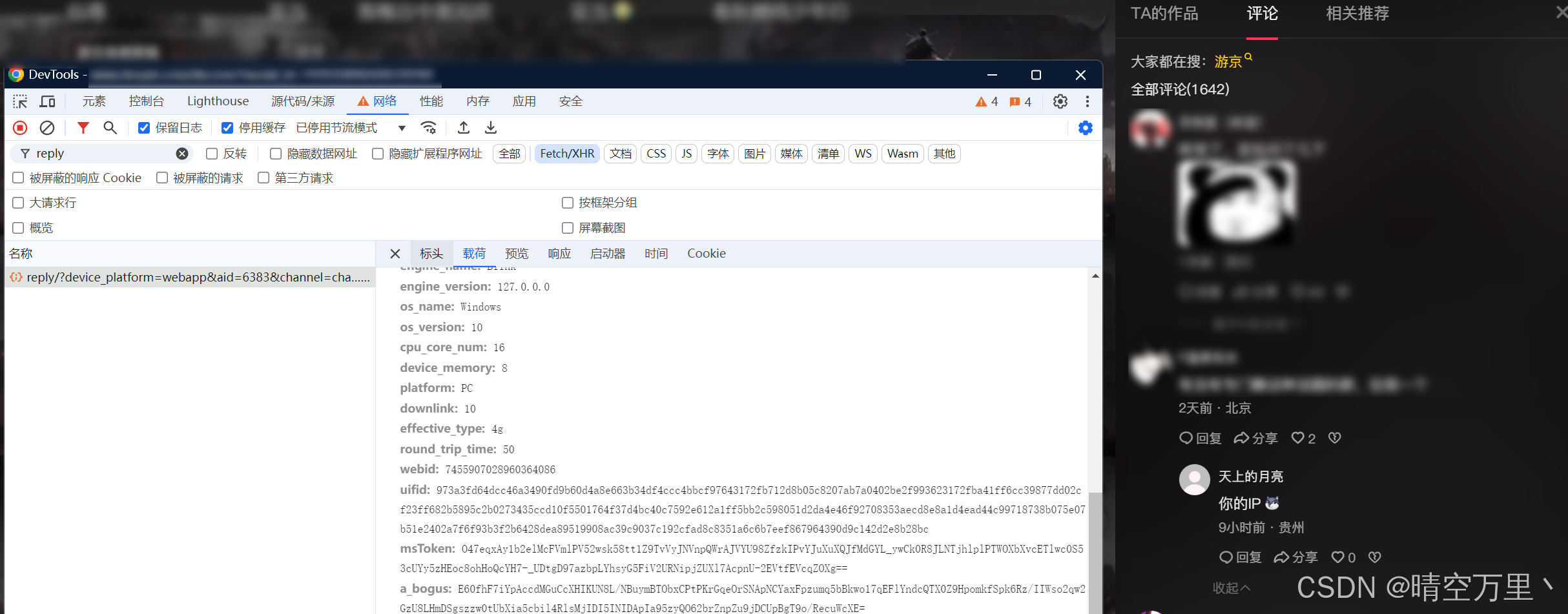The image size is (1568, 614).
Task: Toggle the device emulation toolbar
Action: (47, 101)
